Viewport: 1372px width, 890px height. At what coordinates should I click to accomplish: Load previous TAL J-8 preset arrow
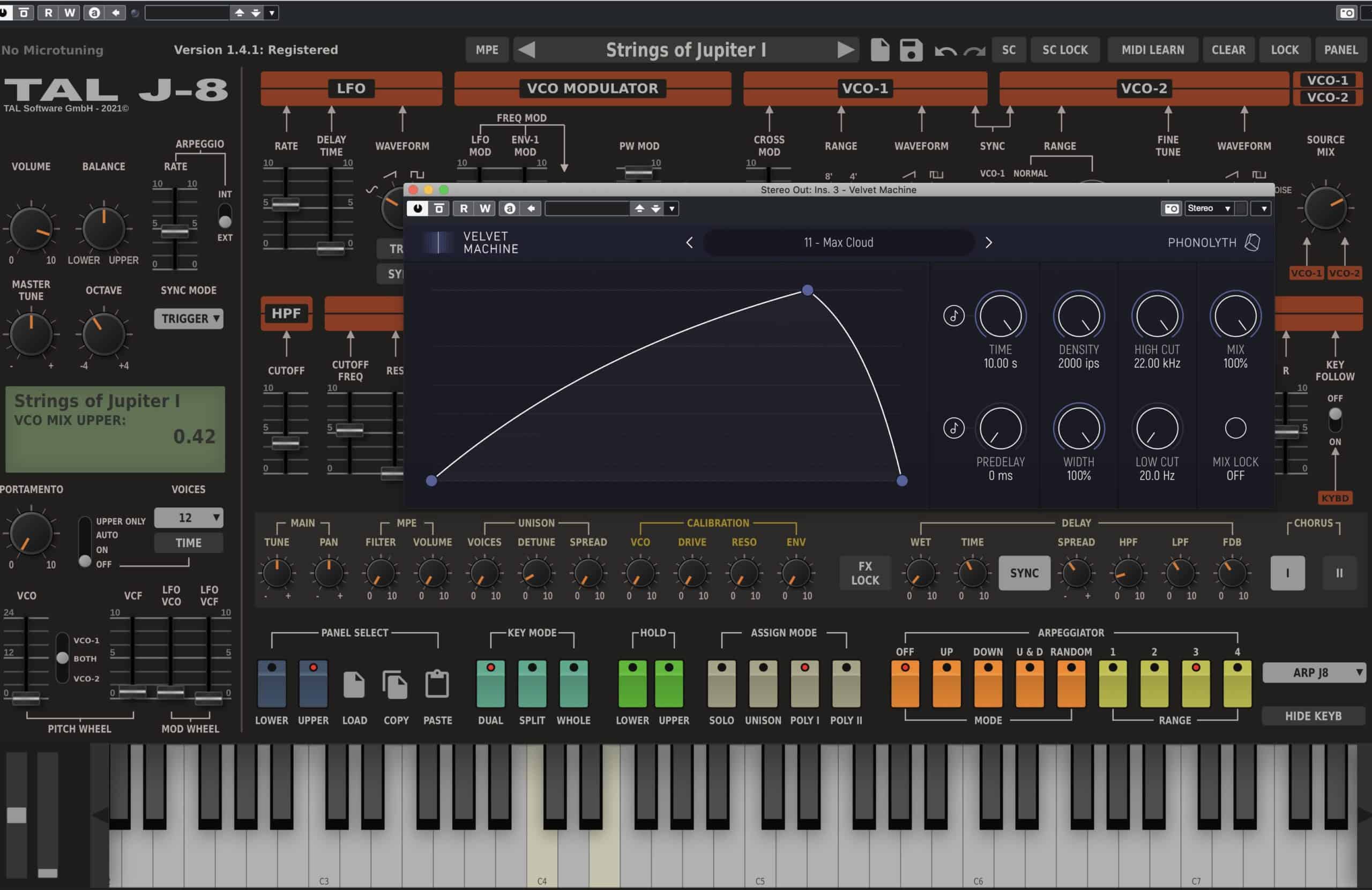click(527, 50)
